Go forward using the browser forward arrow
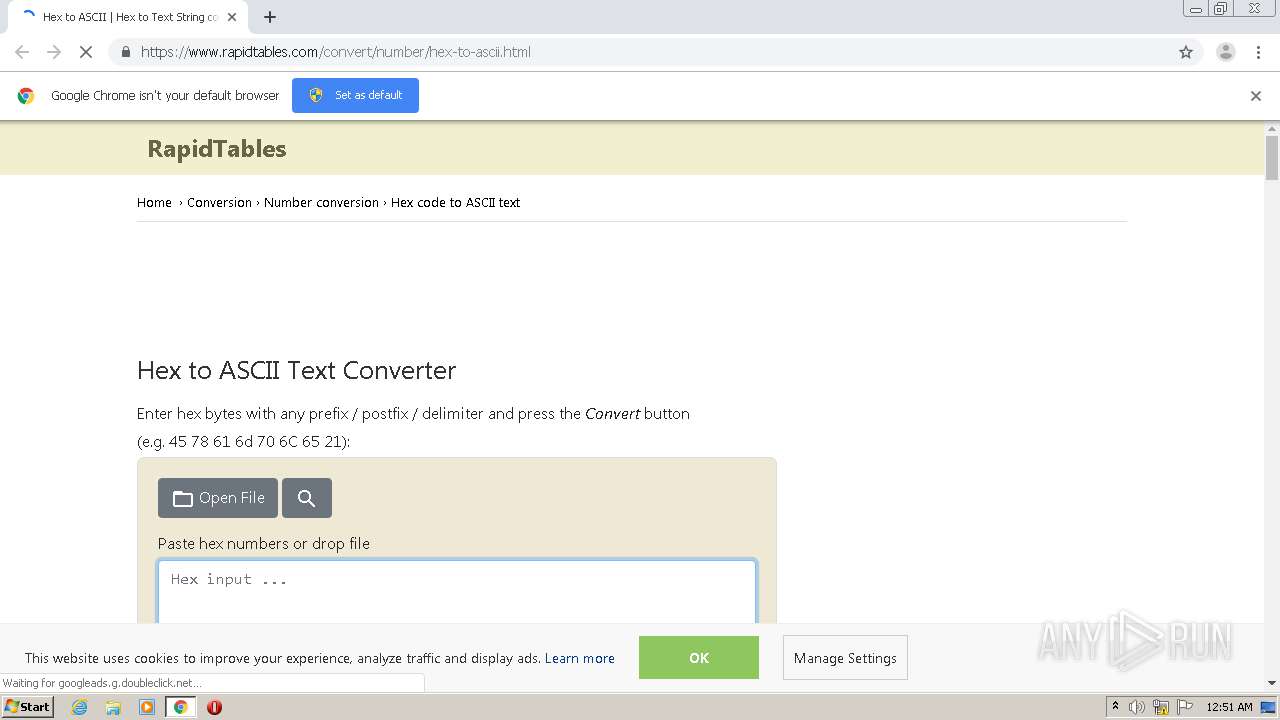The image size is (1280, 720). 54,52
